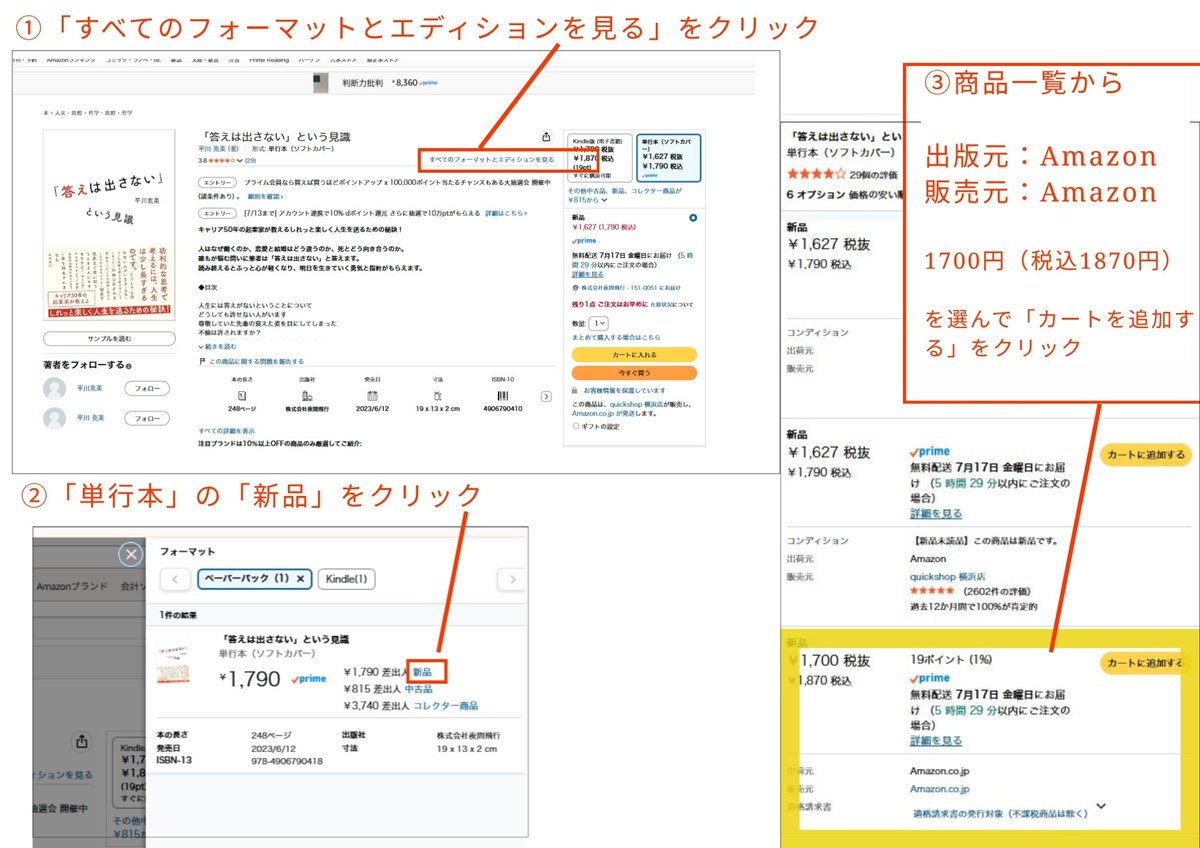The width and height of the screenshot is (1200, 848).
Task: Click the '判断力批判 ¥8,360' banner item
Action: point(375,83)
